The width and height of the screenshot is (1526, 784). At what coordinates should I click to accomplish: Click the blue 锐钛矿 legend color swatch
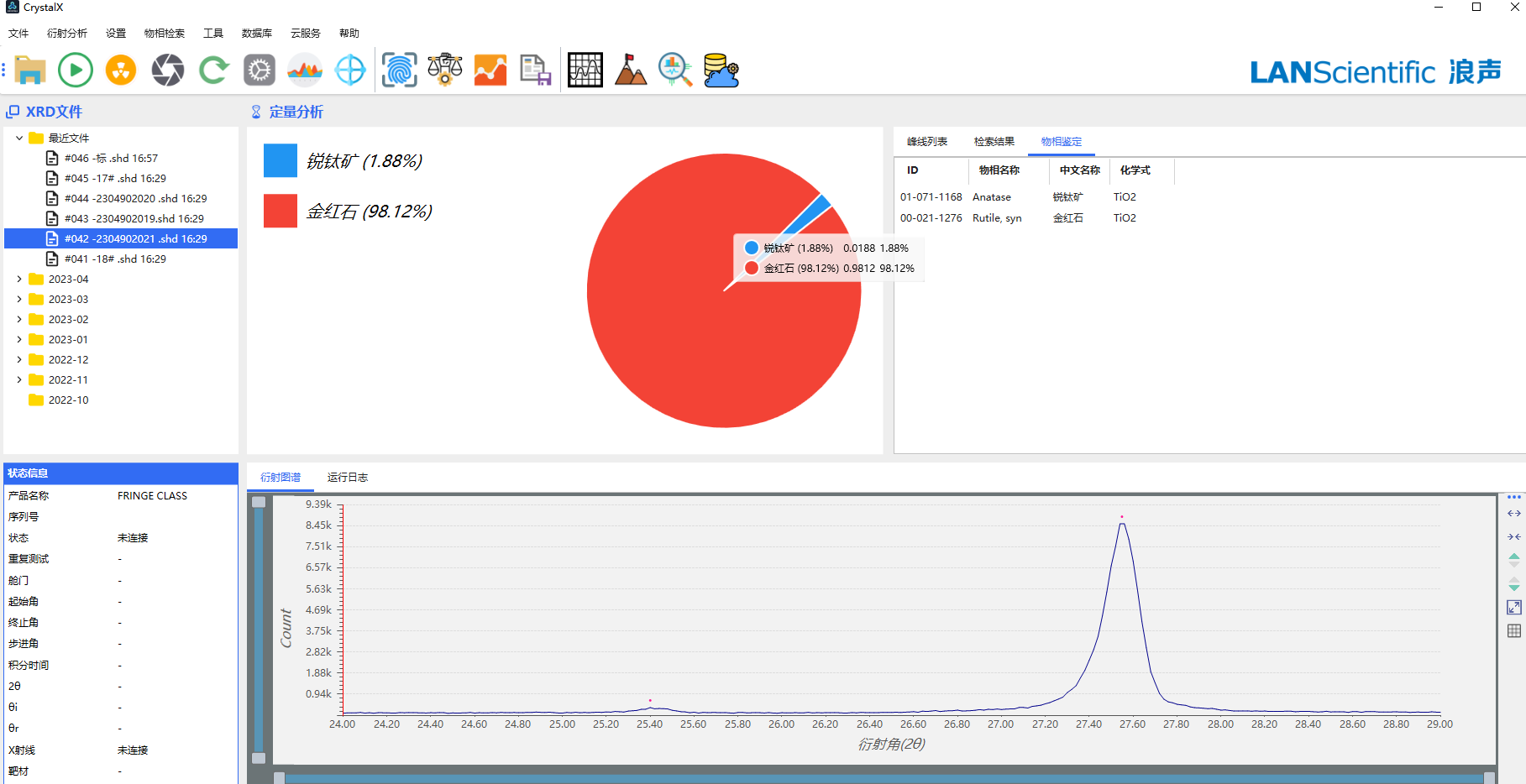(280, 160)
